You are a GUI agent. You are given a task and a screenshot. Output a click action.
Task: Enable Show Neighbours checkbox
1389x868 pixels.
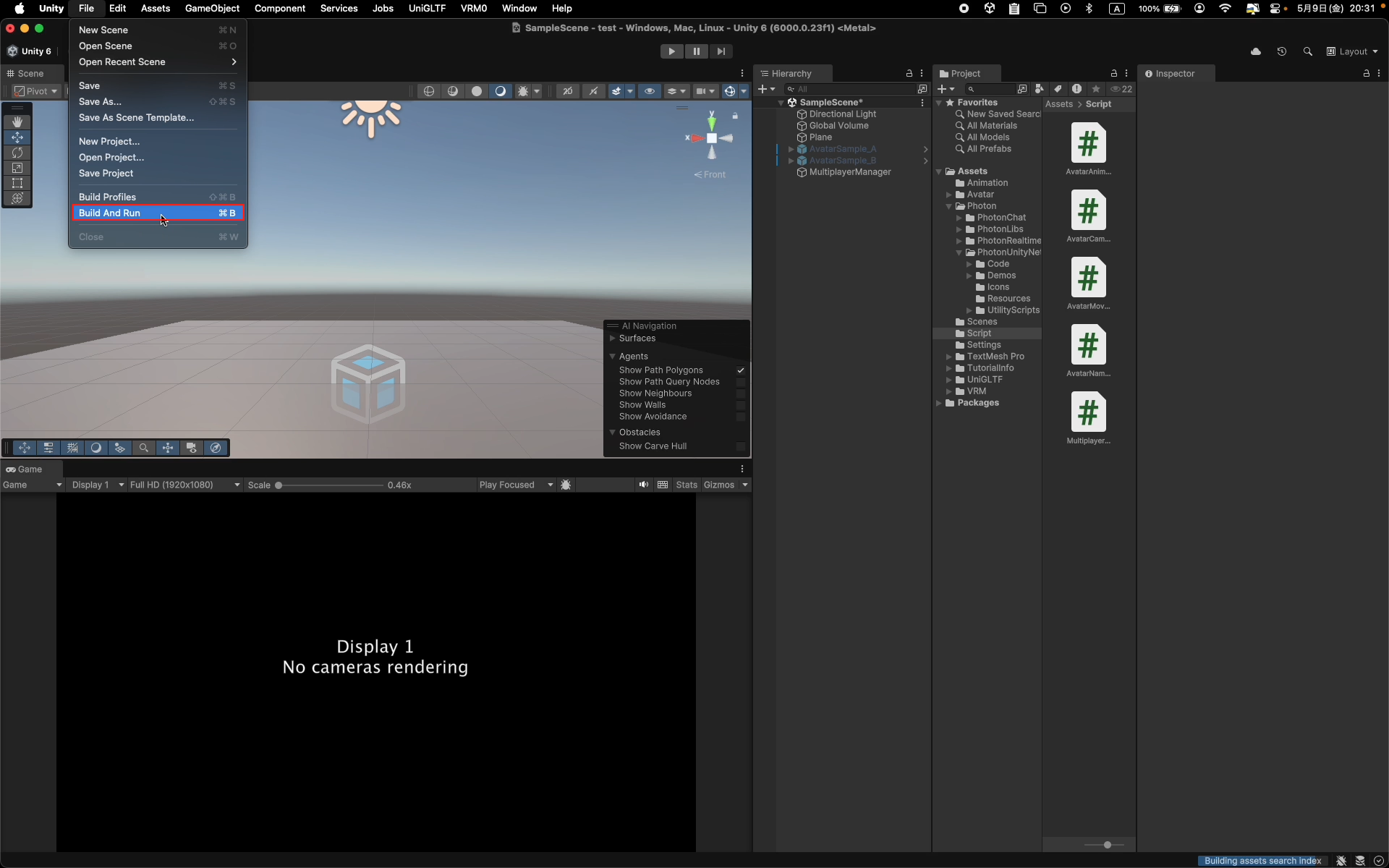(x=741, y=393)
